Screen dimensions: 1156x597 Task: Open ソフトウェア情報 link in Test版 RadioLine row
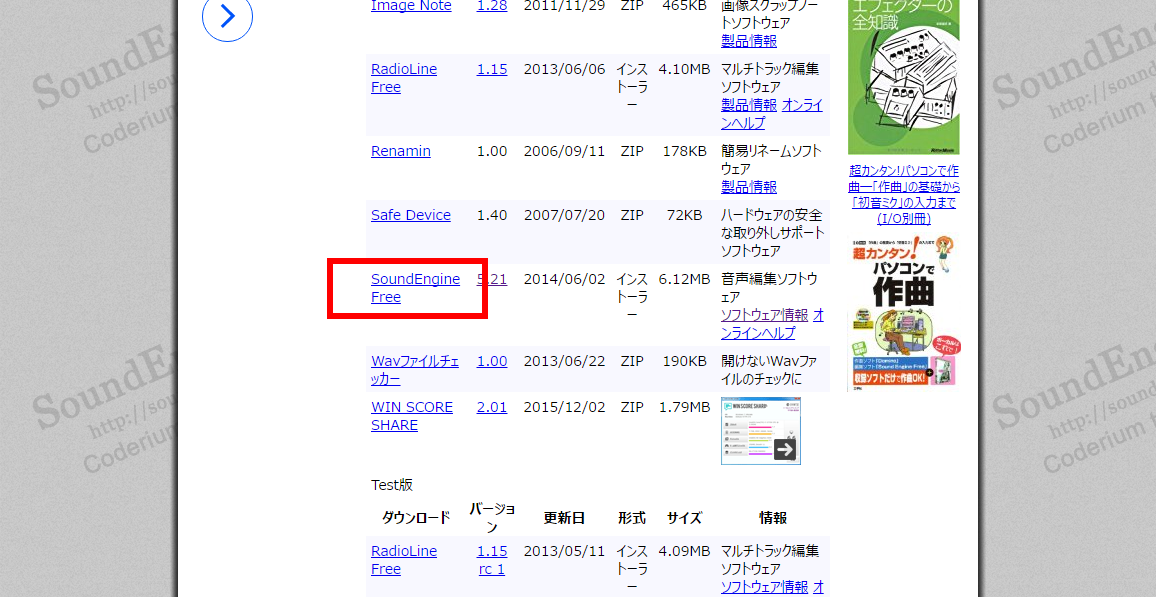click(764, 587)
